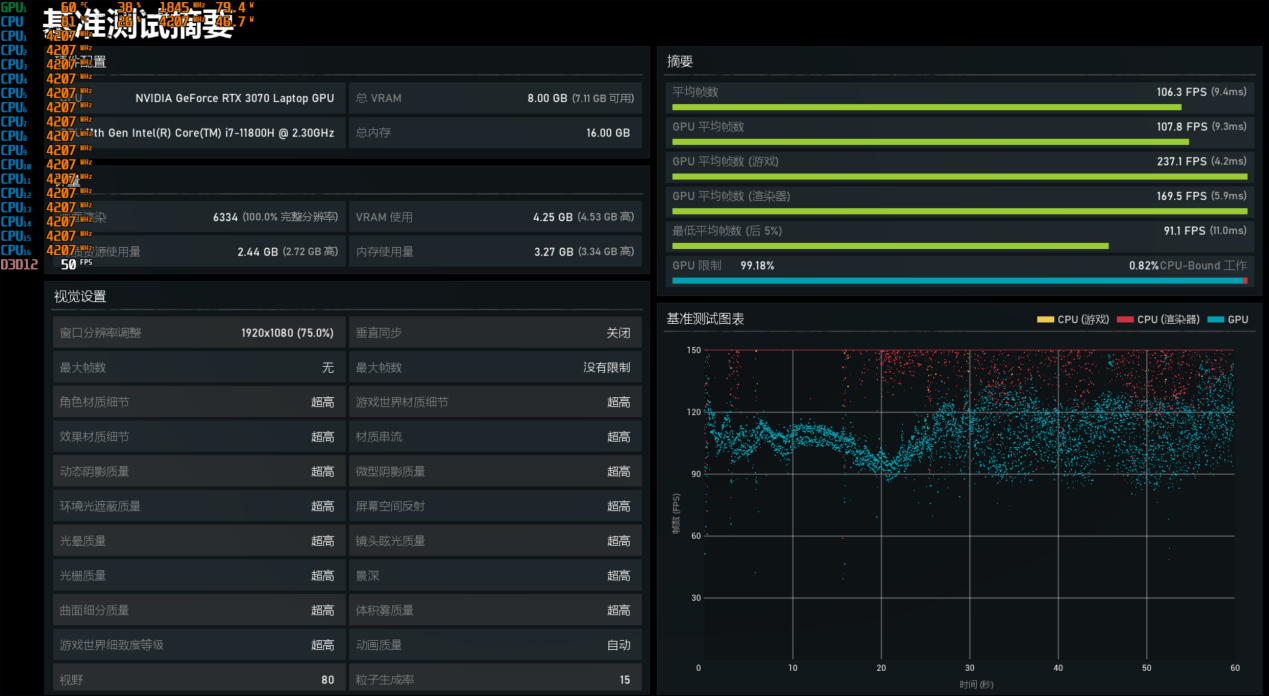1269x696 pixels.
Task: Click the 最低平均帧数 (后 5%) green bar
Action: tap(890, 245)
